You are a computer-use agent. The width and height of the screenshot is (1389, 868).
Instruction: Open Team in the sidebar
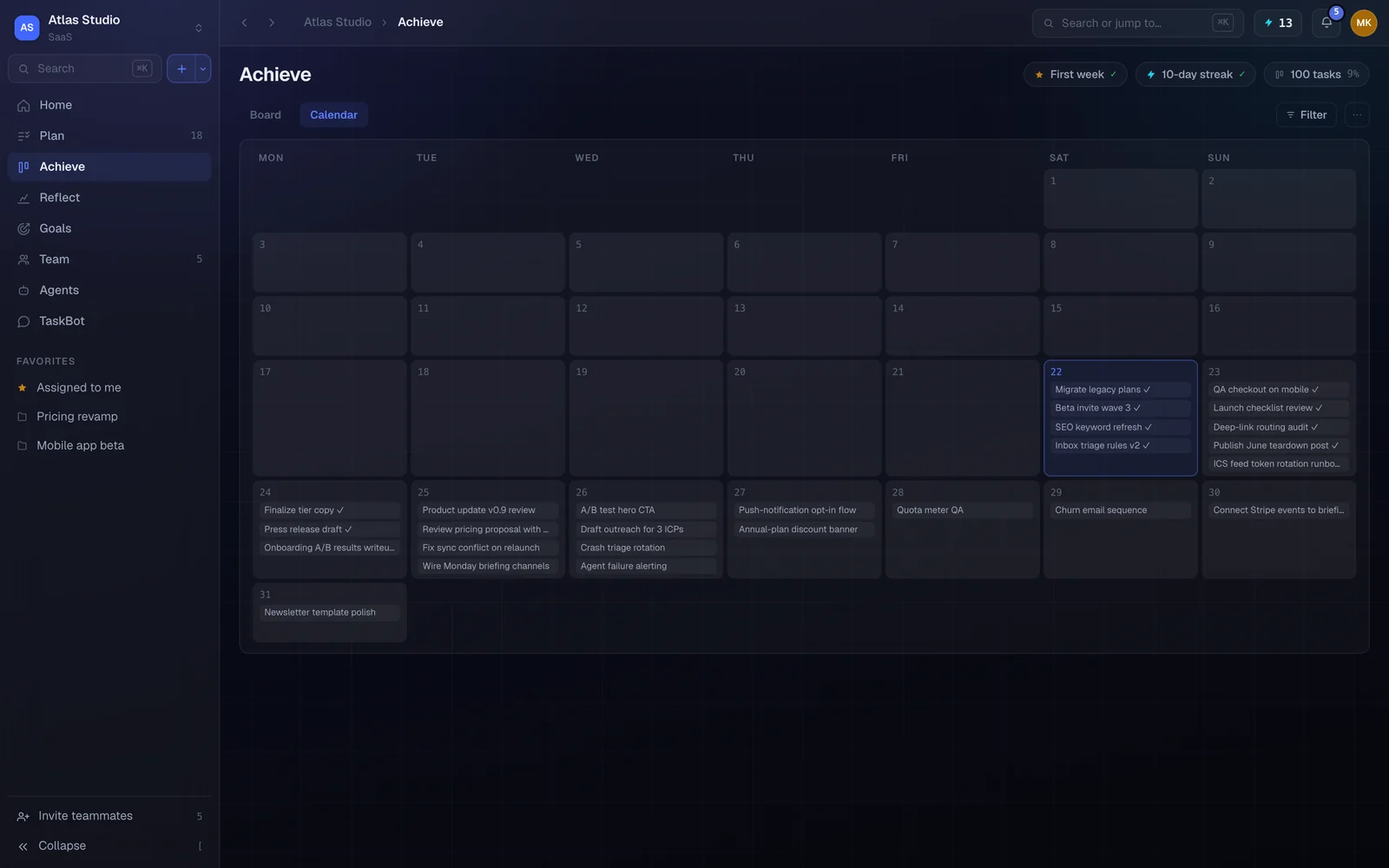[109, 260]
